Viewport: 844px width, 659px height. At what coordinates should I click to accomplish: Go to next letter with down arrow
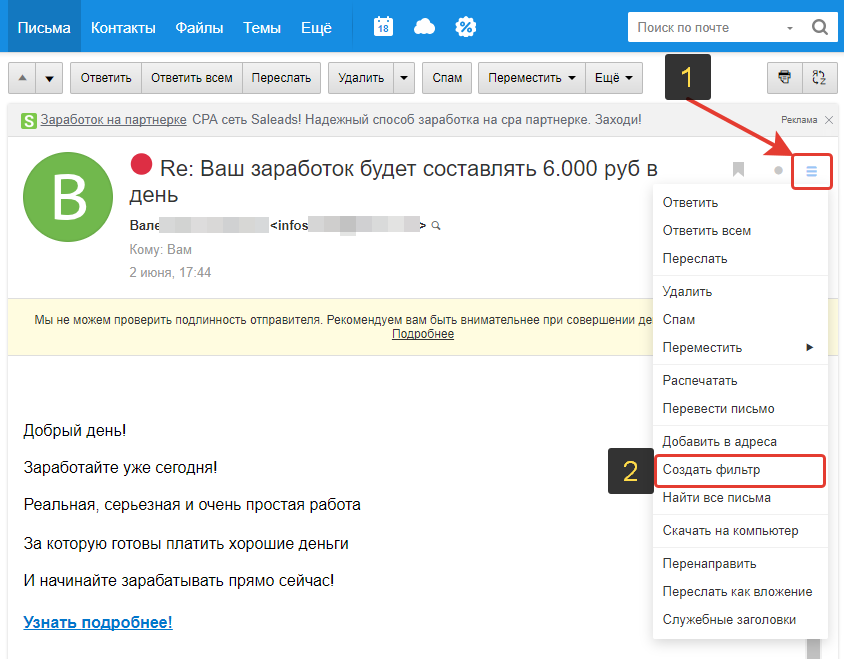click(x=50, y=78)
